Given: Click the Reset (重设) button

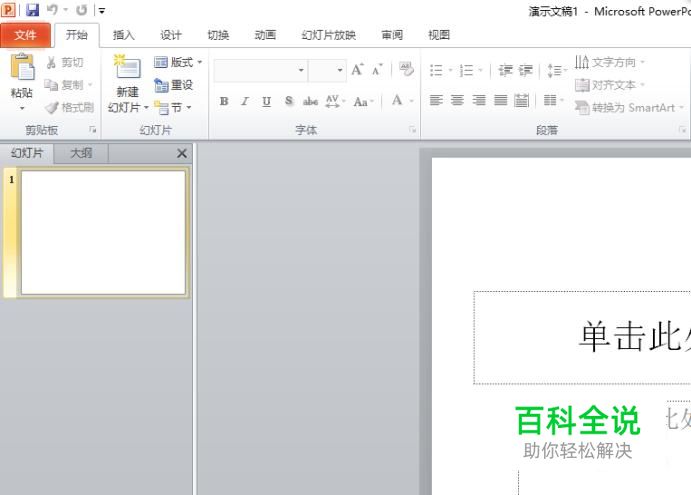Looking at the screenshot, I should pyautogui.click(x=174, y=85).
